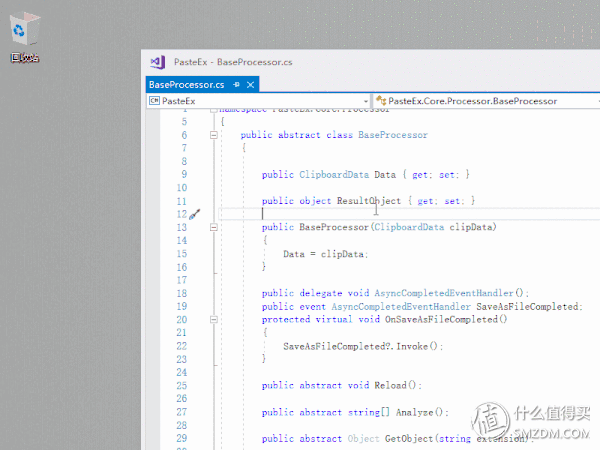This screenshot has height=450, width=600.
Task: Click line number 25 in the margin
Action: [x=181, y=385]
